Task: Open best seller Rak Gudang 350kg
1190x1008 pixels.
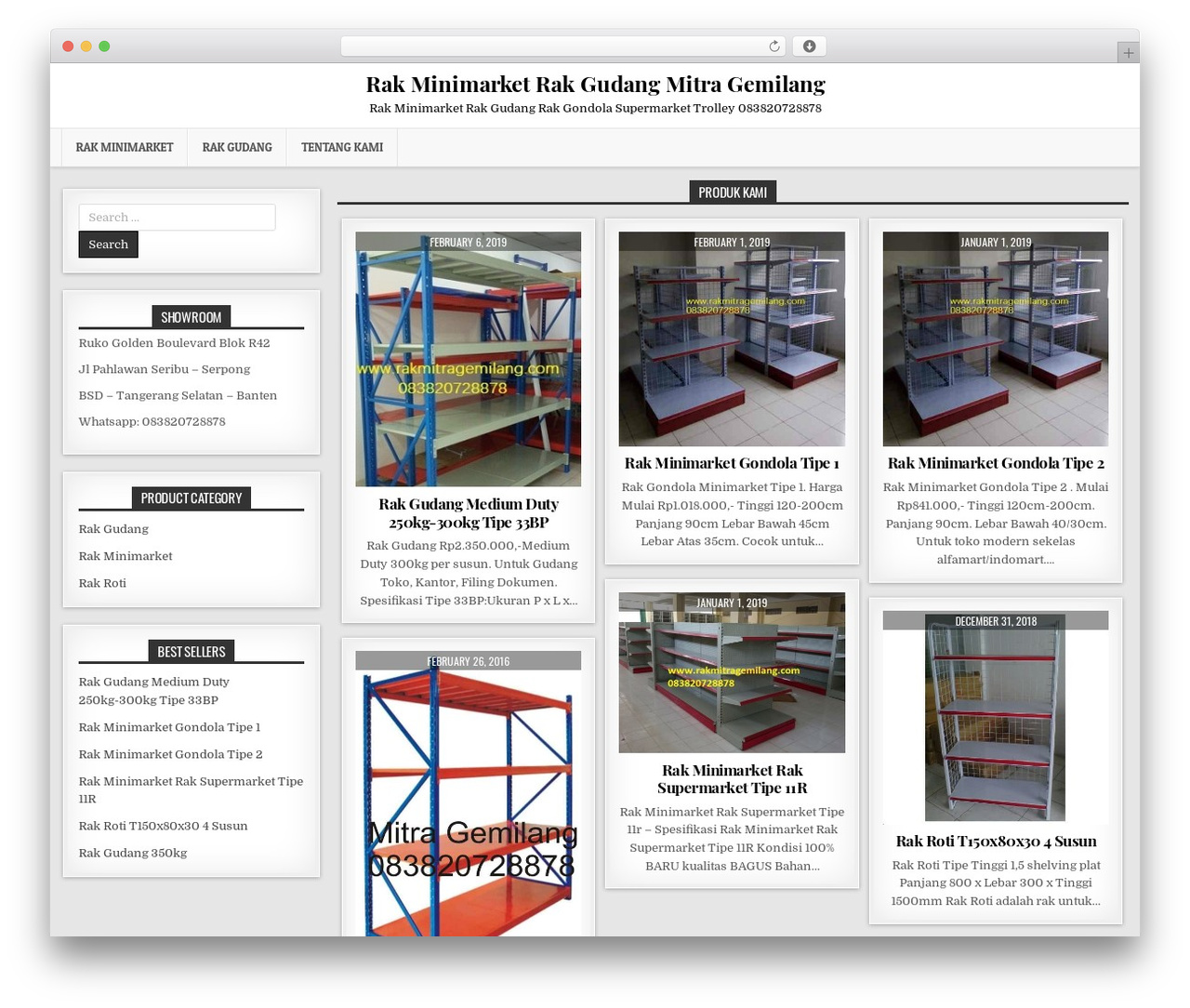Action: point(133,853)
